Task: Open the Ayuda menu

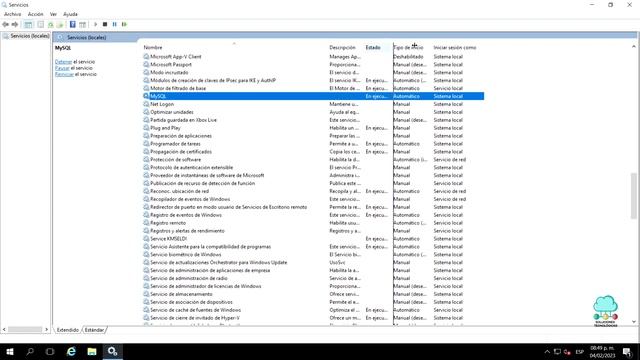Action: [70, 14]
